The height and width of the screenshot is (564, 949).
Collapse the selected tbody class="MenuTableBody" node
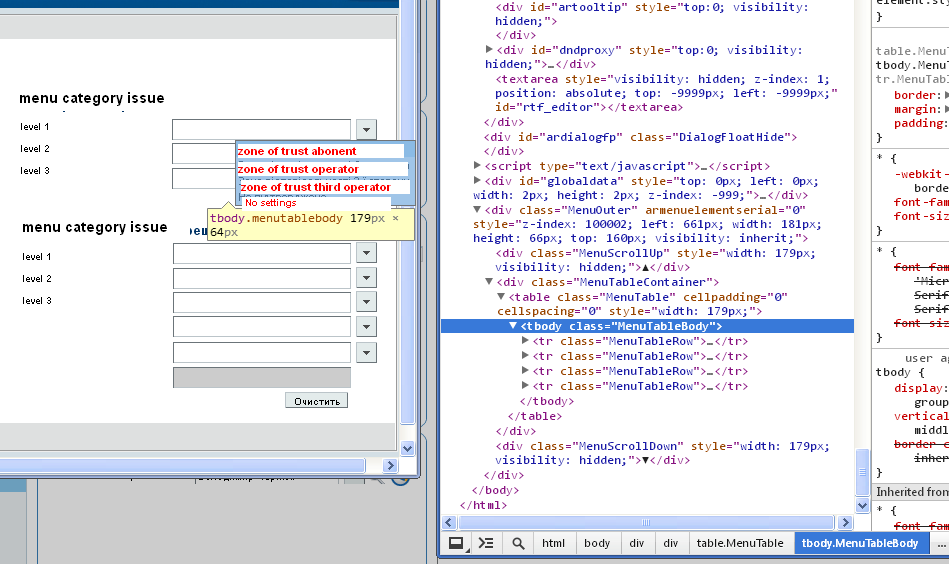point(513,326)
